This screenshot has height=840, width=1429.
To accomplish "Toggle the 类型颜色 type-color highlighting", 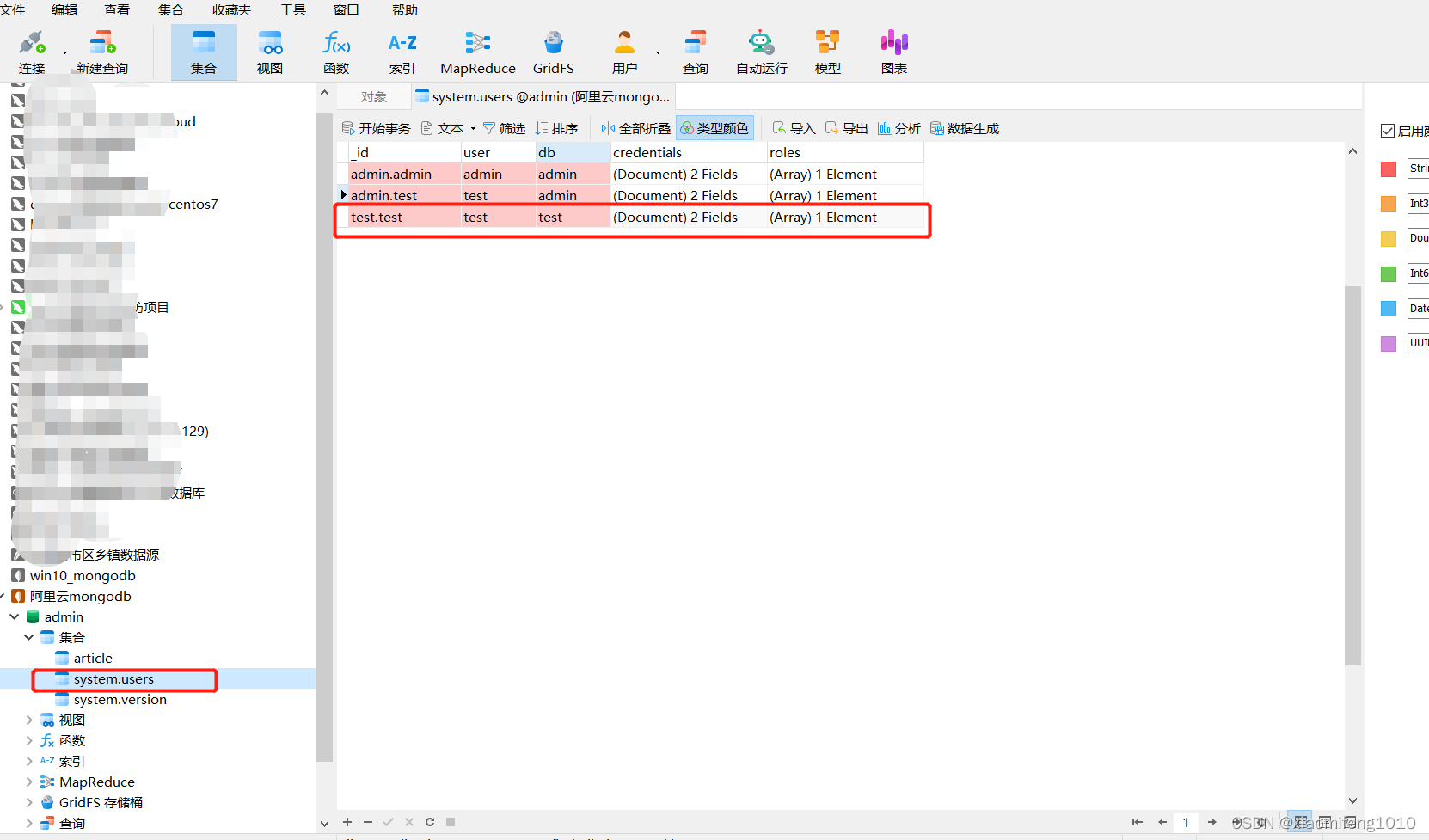I will (714, 127).
